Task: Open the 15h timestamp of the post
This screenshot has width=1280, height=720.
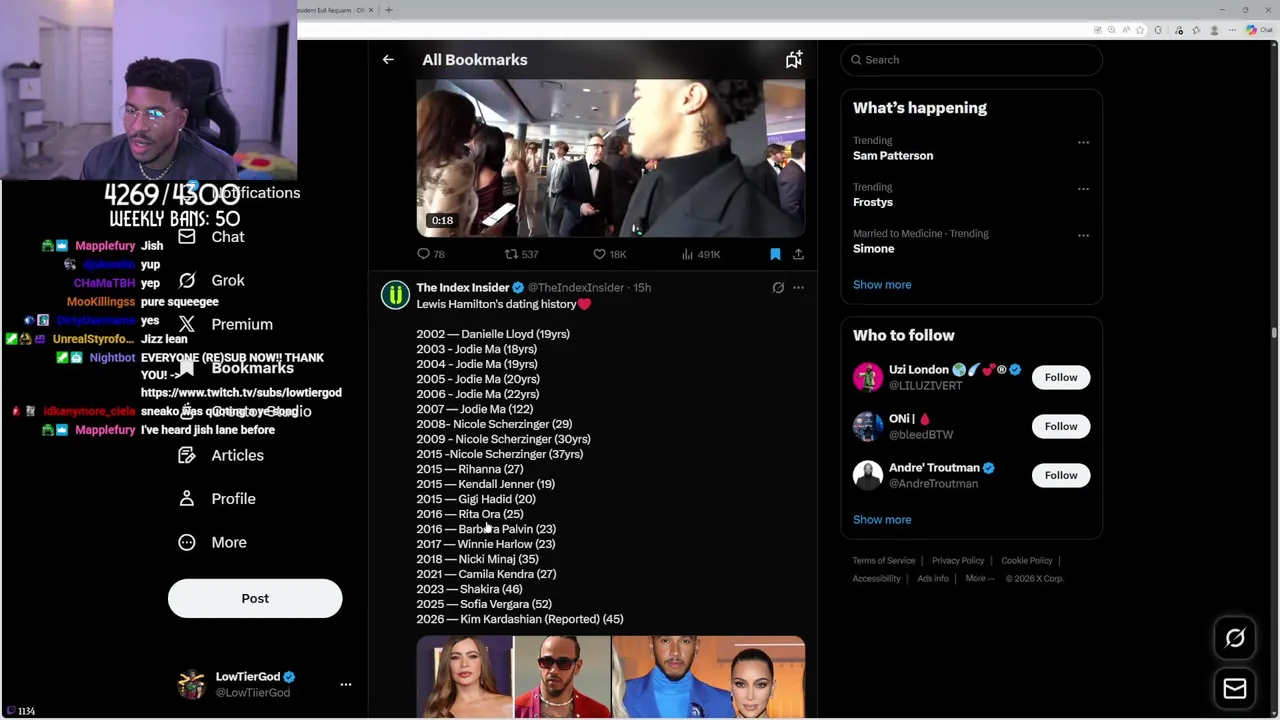Action: (642, 288)
